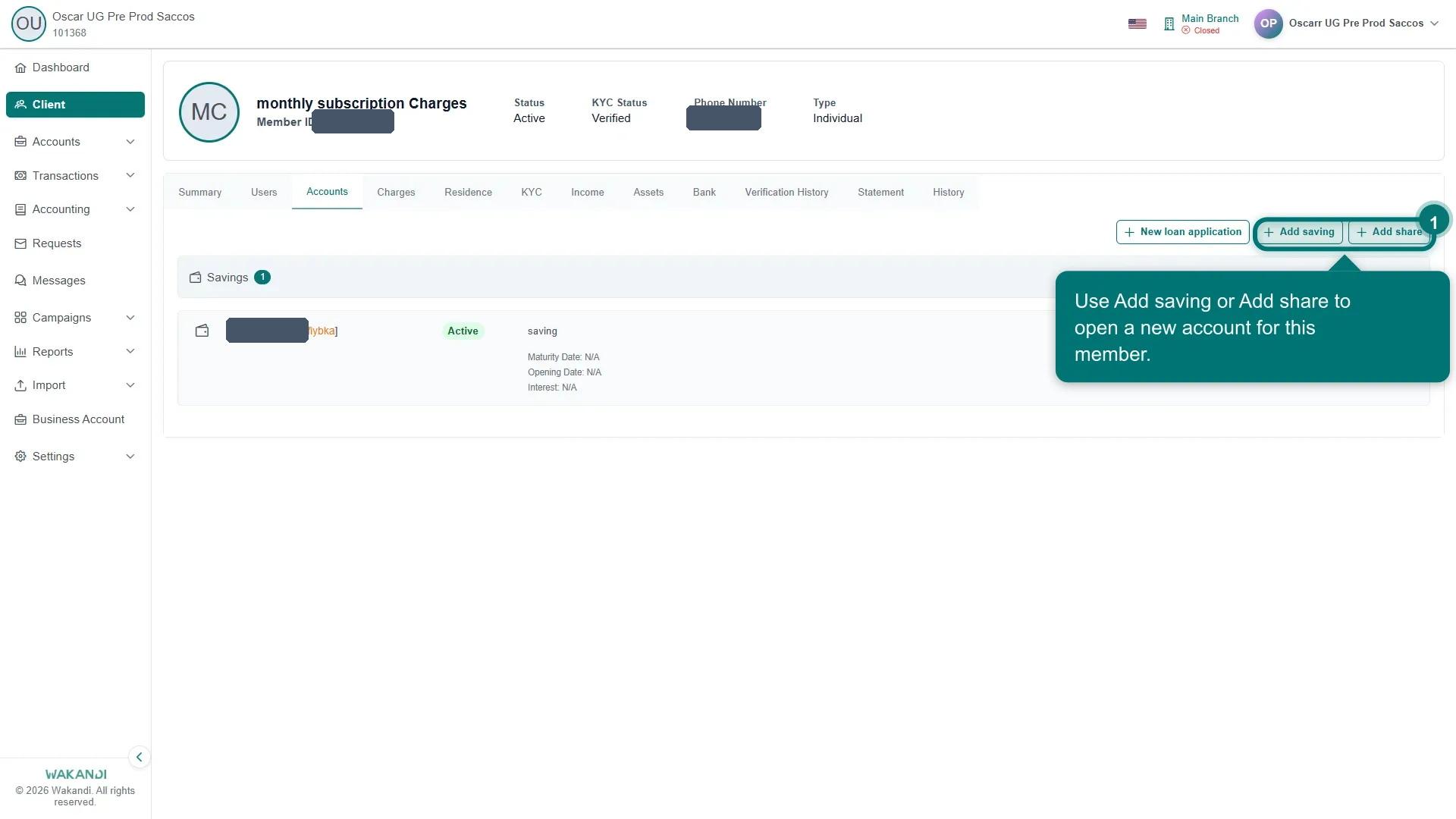Select the member Accounts tab
The width and height of the screenshot is (1456, 819).
327,192
